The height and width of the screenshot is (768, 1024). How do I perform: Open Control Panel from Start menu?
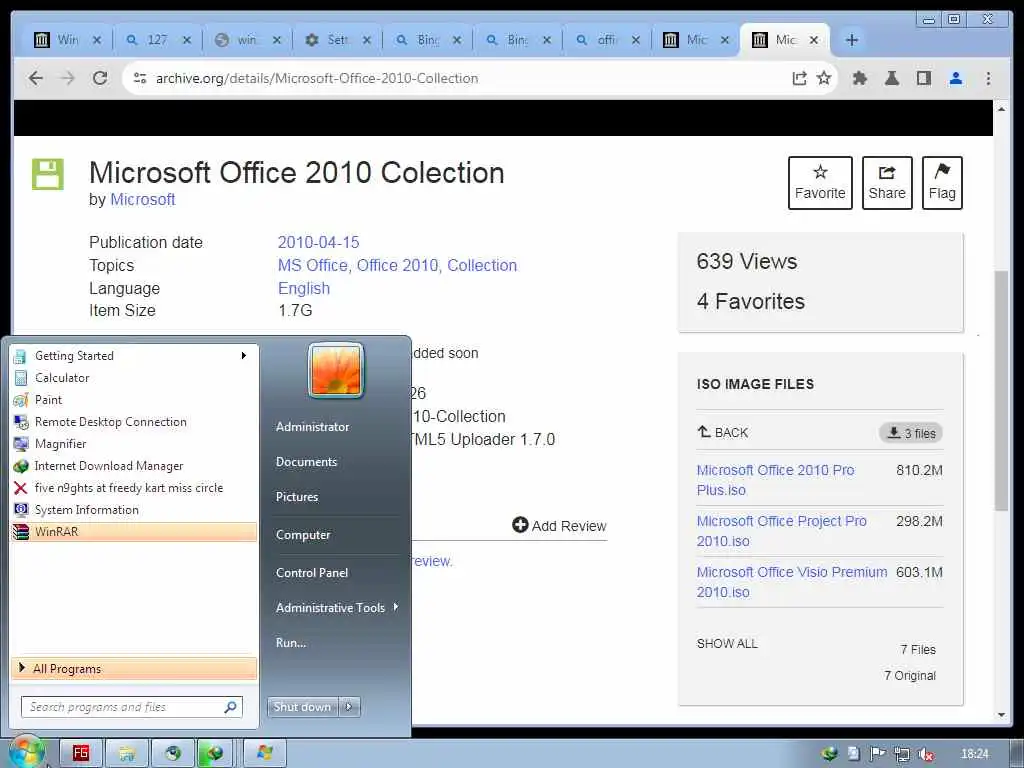[x=312, y=573]
